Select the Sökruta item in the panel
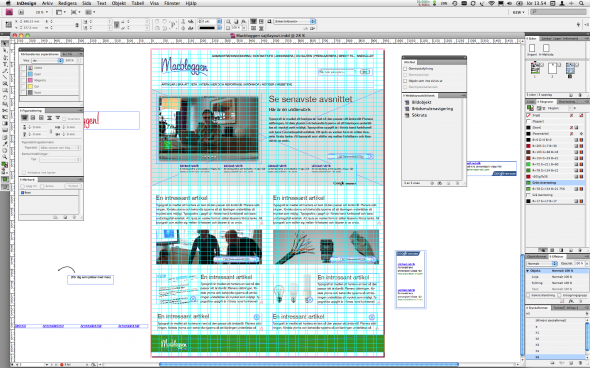The image size is (590, 368). pos(419,115)
